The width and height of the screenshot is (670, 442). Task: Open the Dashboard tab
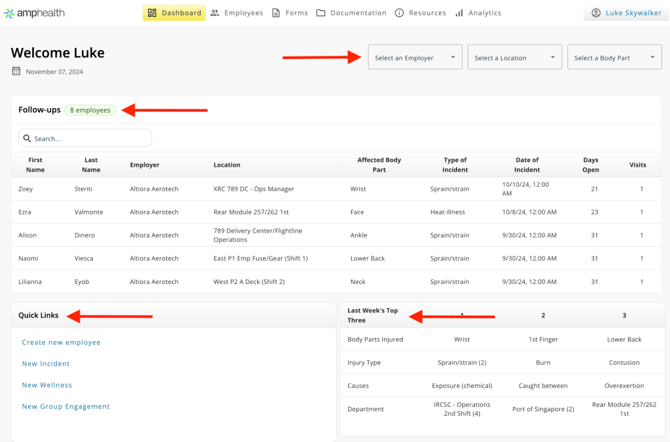pos(174,13)
